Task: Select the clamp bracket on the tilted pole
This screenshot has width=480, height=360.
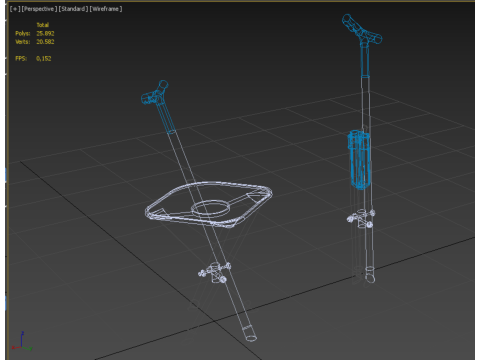Action: (x=214, y=272)
